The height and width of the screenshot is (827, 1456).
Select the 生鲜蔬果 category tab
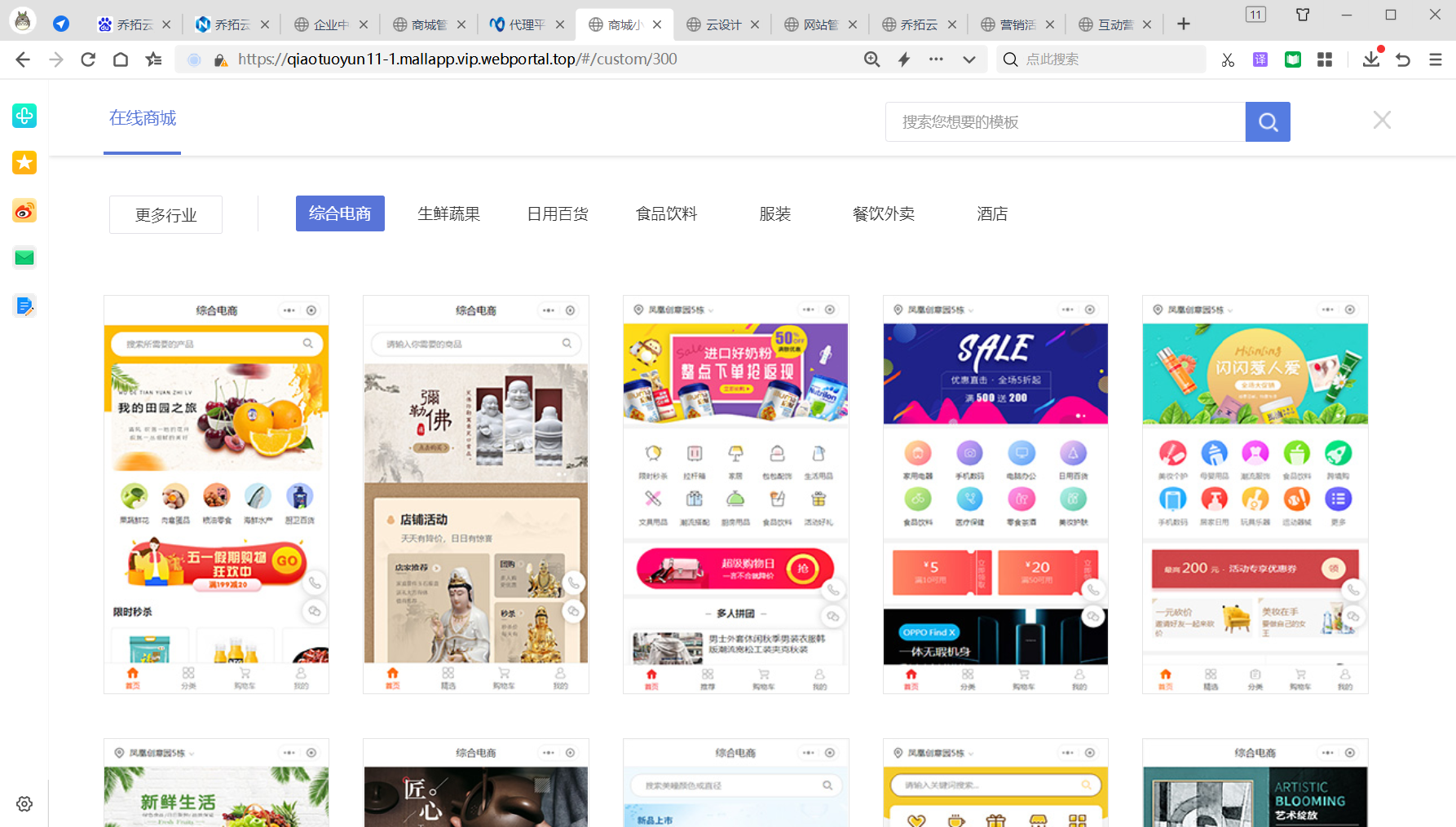coord(448,213)
